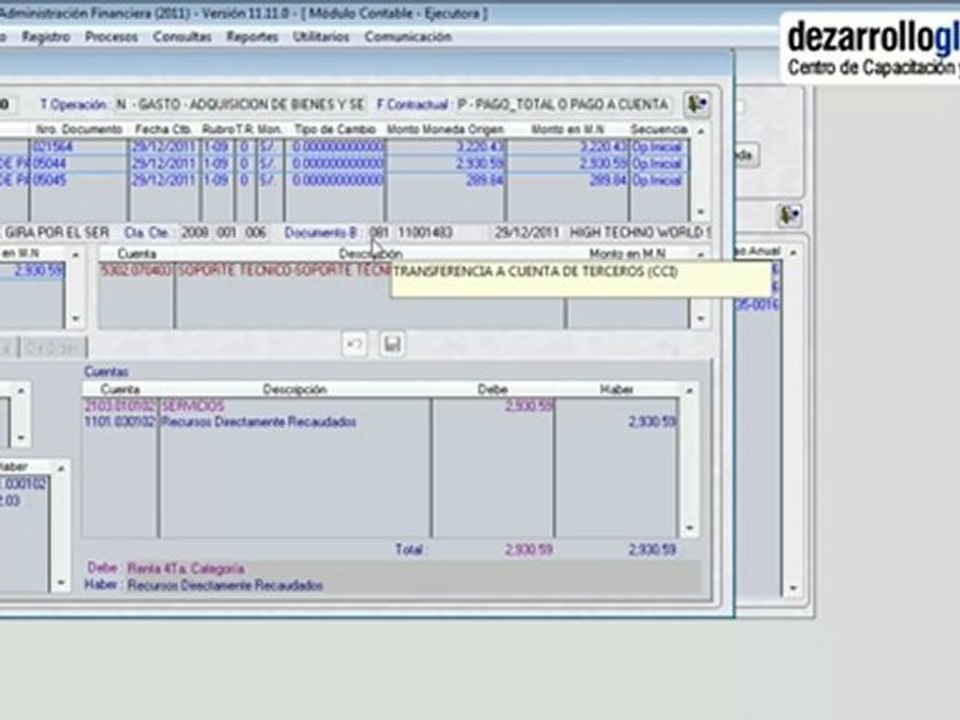Click the Documento B code 081 field
Image resolution: width=960 pixels, height=720 pixels.
pyautogui.click(x=379, y=233)
